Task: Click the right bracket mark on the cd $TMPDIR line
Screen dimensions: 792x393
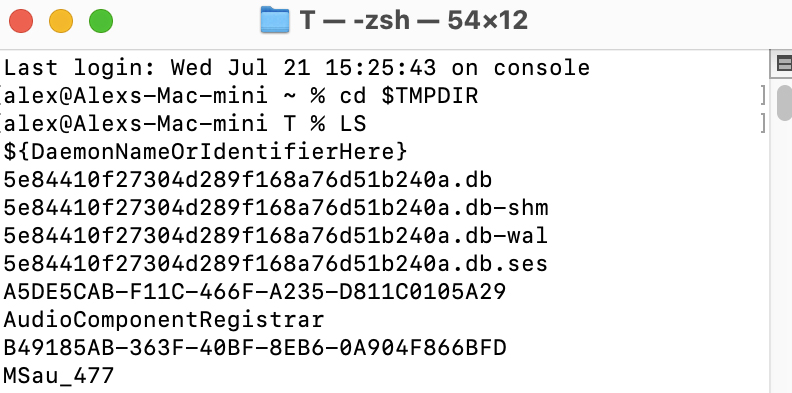Action: [764, 95]
